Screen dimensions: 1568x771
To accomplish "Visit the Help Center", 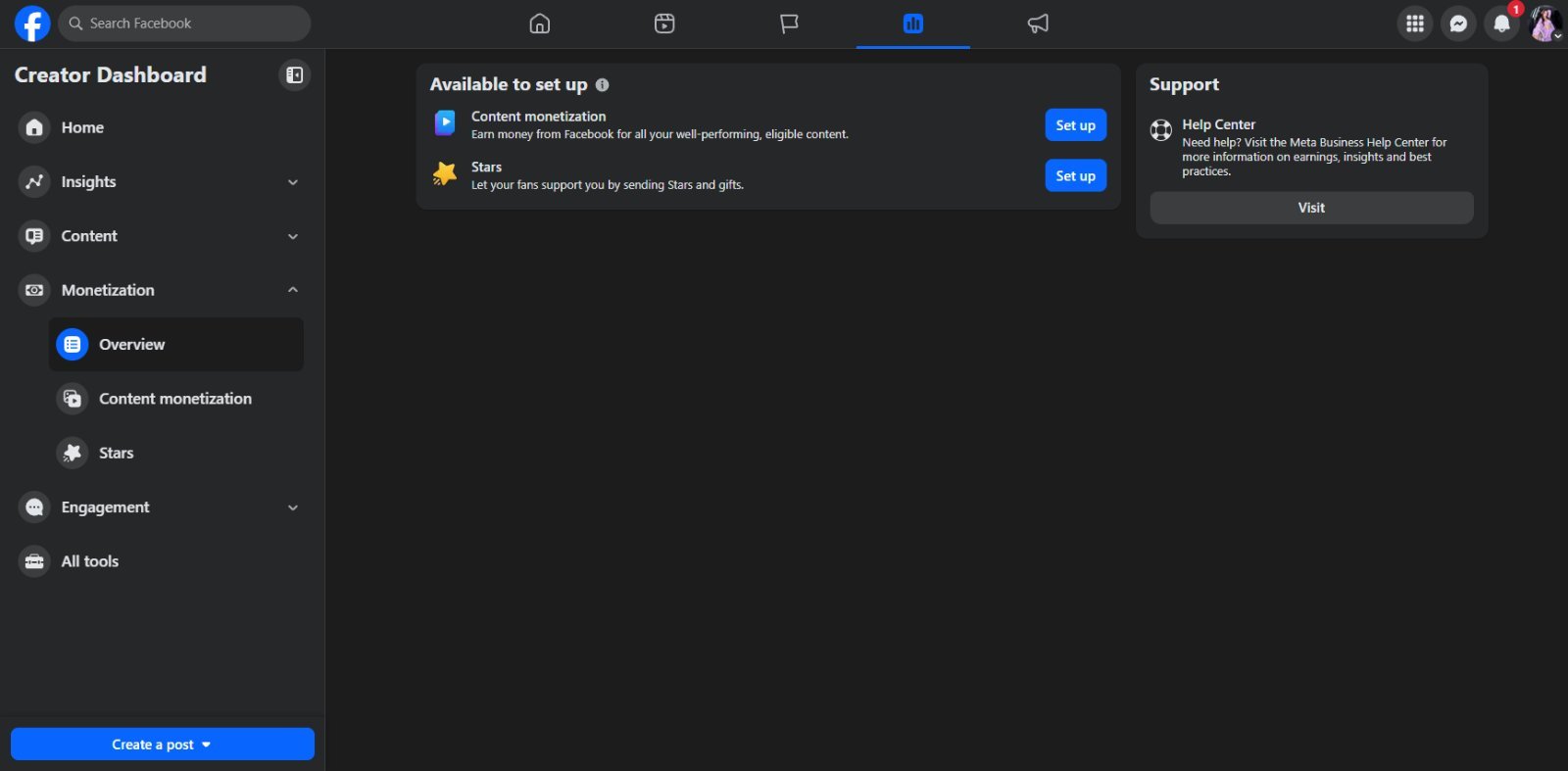I will (x=1311, y=208).
